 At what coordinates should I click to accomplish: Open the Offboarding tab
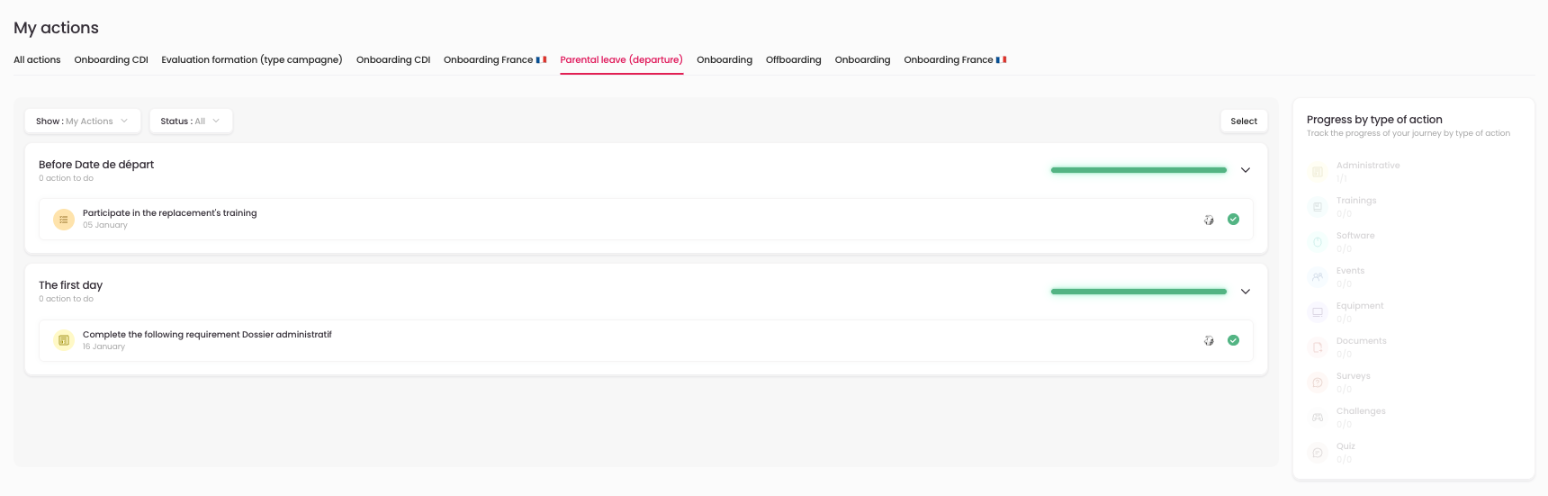[793, 60]
